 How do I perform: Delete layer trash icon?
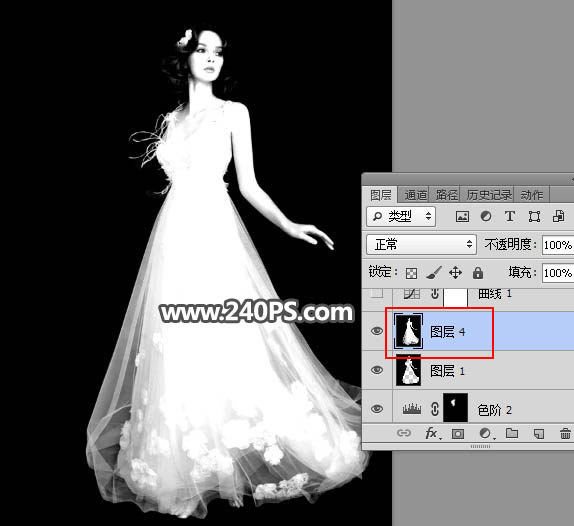click(x=566, y=434)
